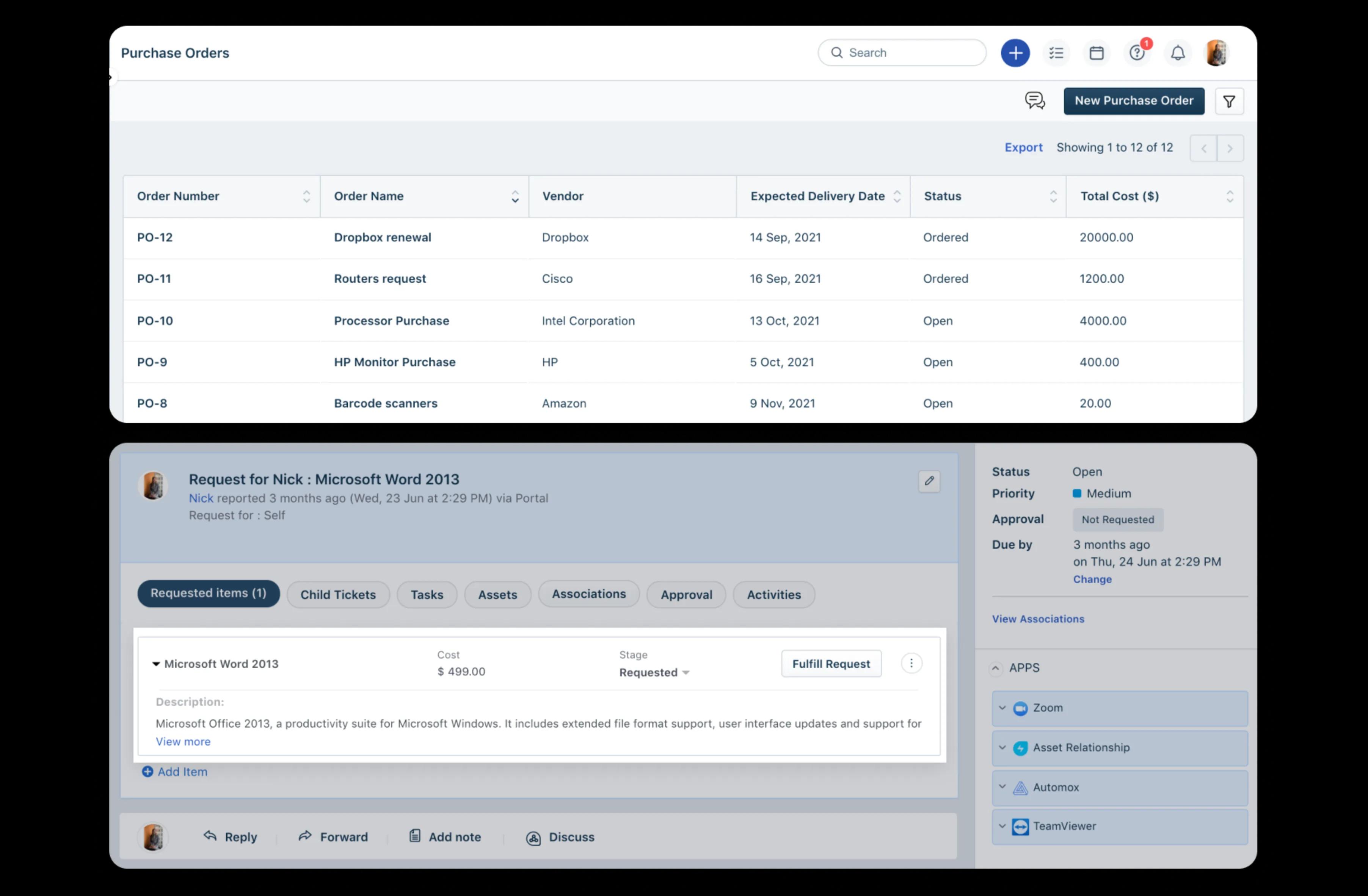
Task: Open three-dot menu for Microsoft Word item
Action: [x=911, y=663]
